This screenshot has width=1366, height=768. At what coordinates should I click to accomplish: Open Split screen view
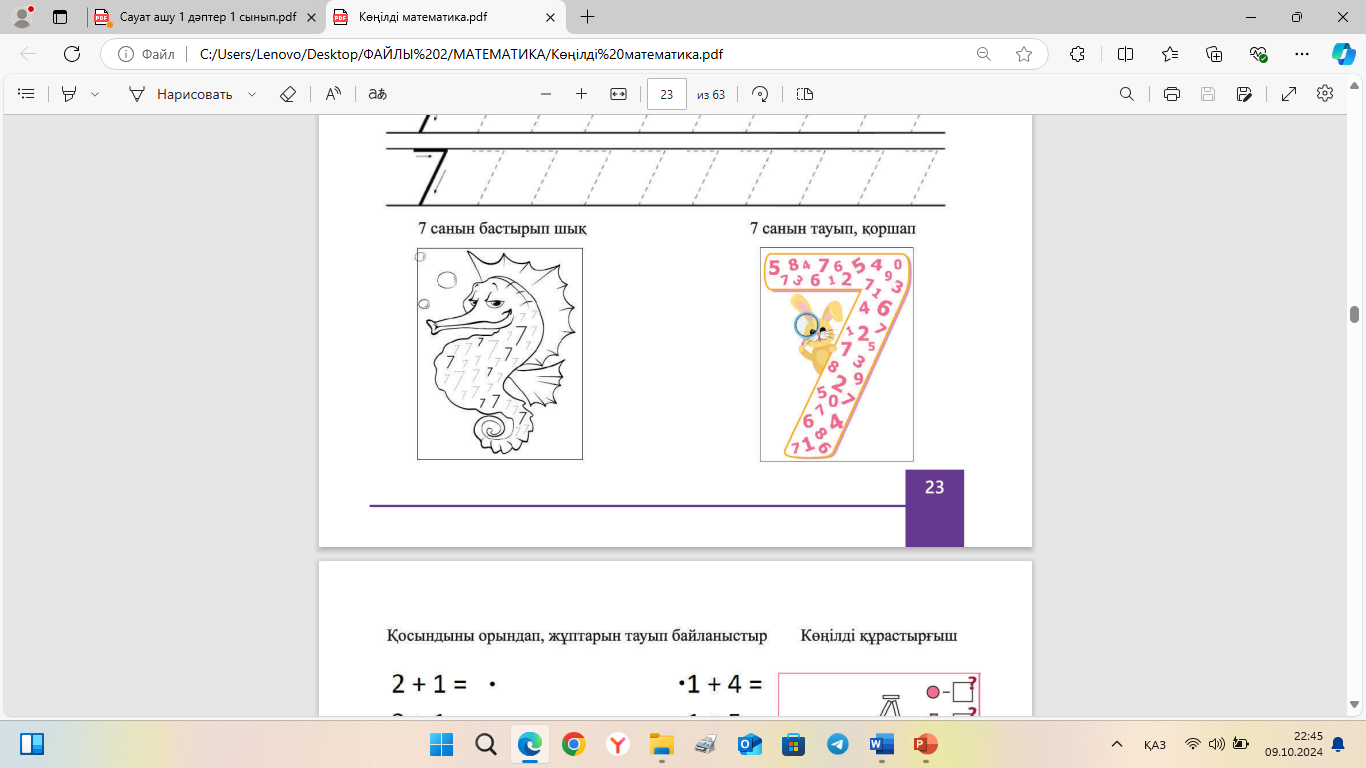(1125, 54)
